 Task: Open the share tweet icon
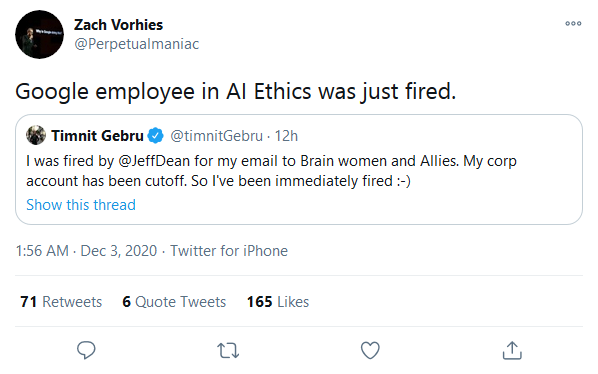click(x=512, y=350)
